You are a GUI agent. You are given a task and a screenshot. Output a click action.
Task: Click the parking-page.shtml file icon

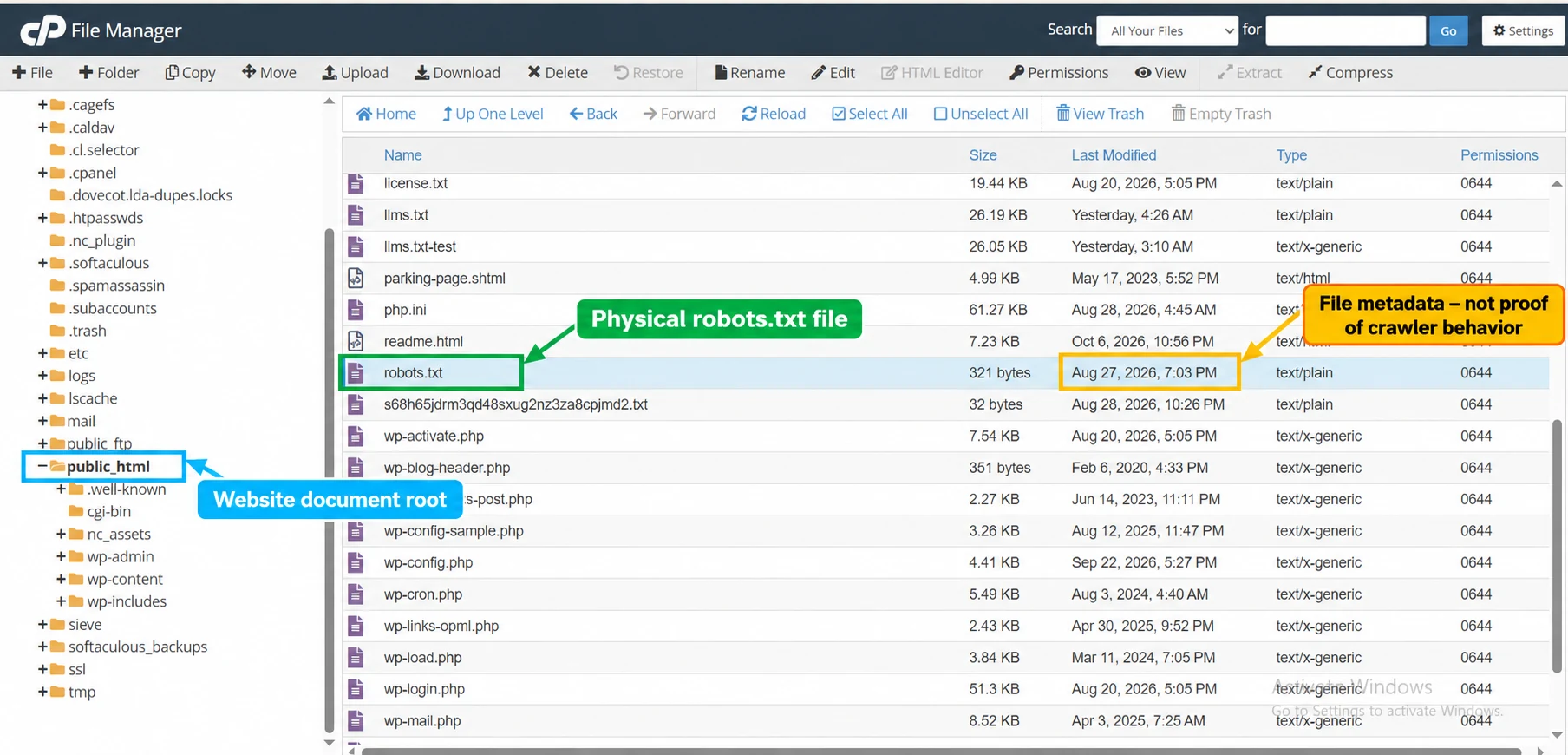[x=356, y=279]
